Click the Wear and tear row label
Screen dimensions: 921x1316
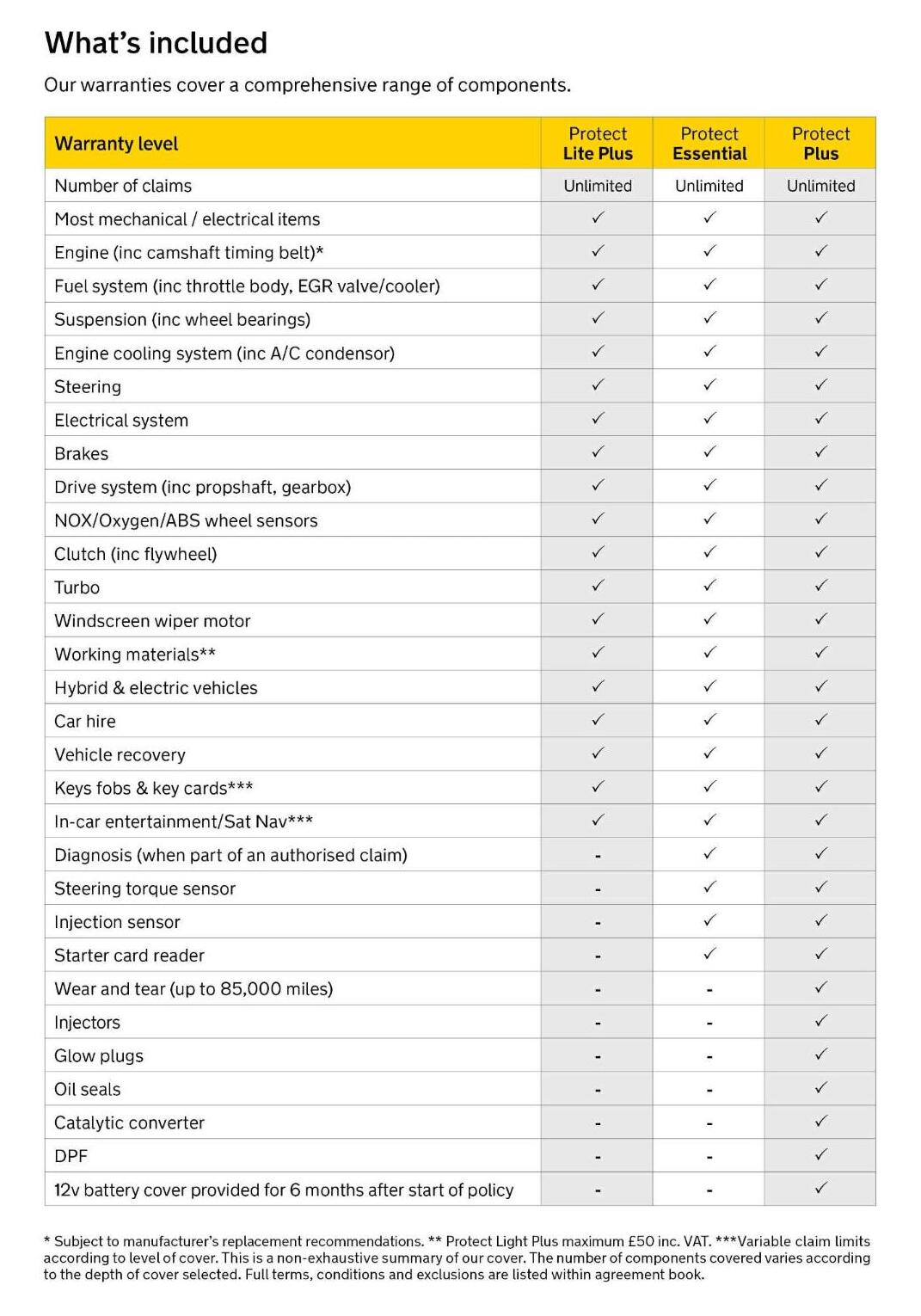(193, 989)
